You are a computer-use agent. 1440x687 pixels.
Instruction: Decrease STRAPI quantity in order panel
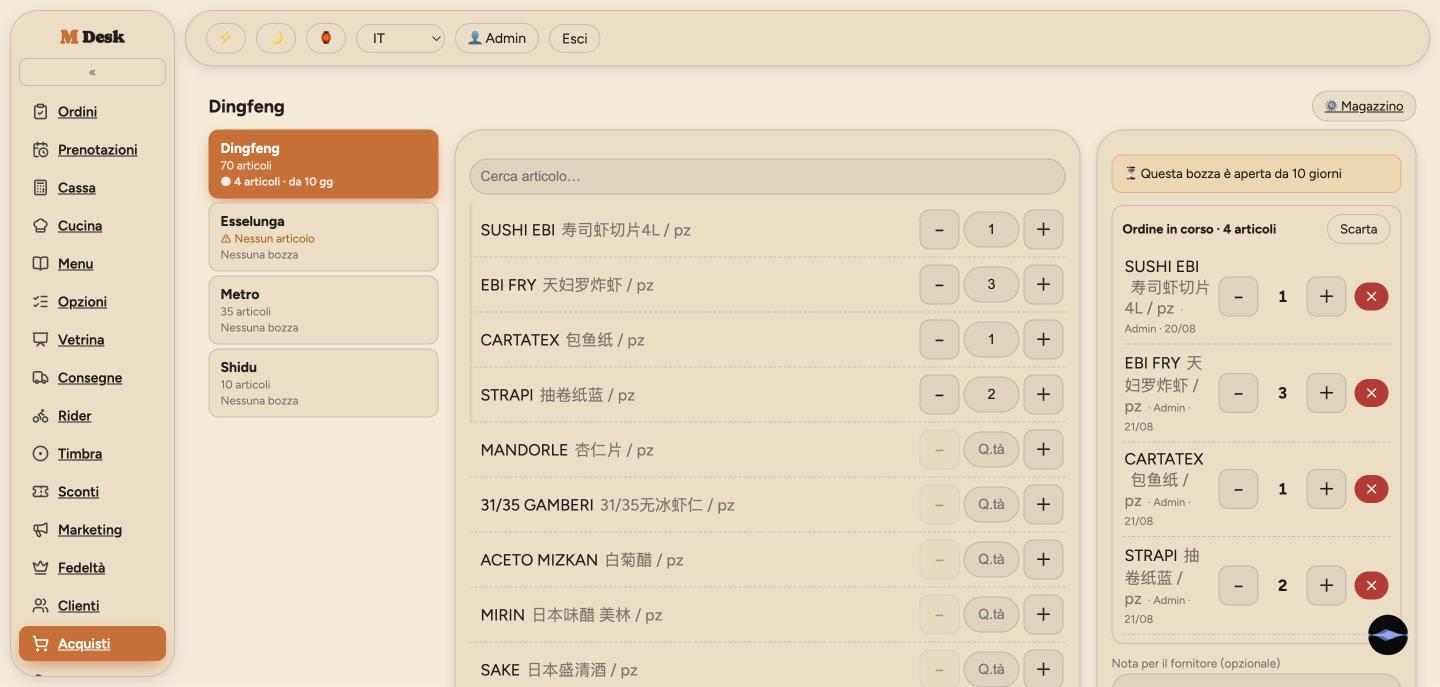click(x=1238, y=586)
